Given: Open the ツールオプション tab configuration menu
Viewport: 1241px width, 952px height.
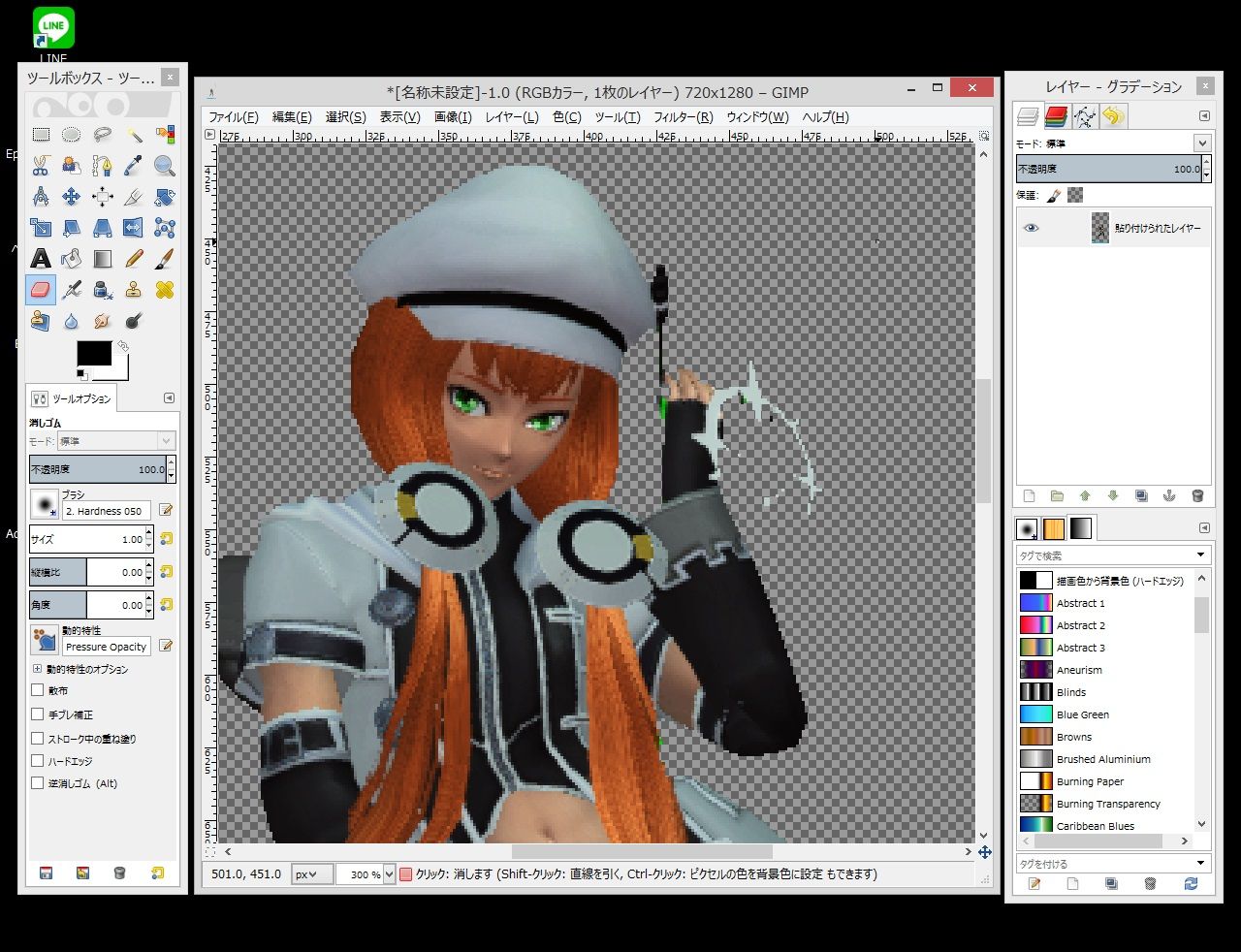Looking at the screenshot, I should (169, 398).
